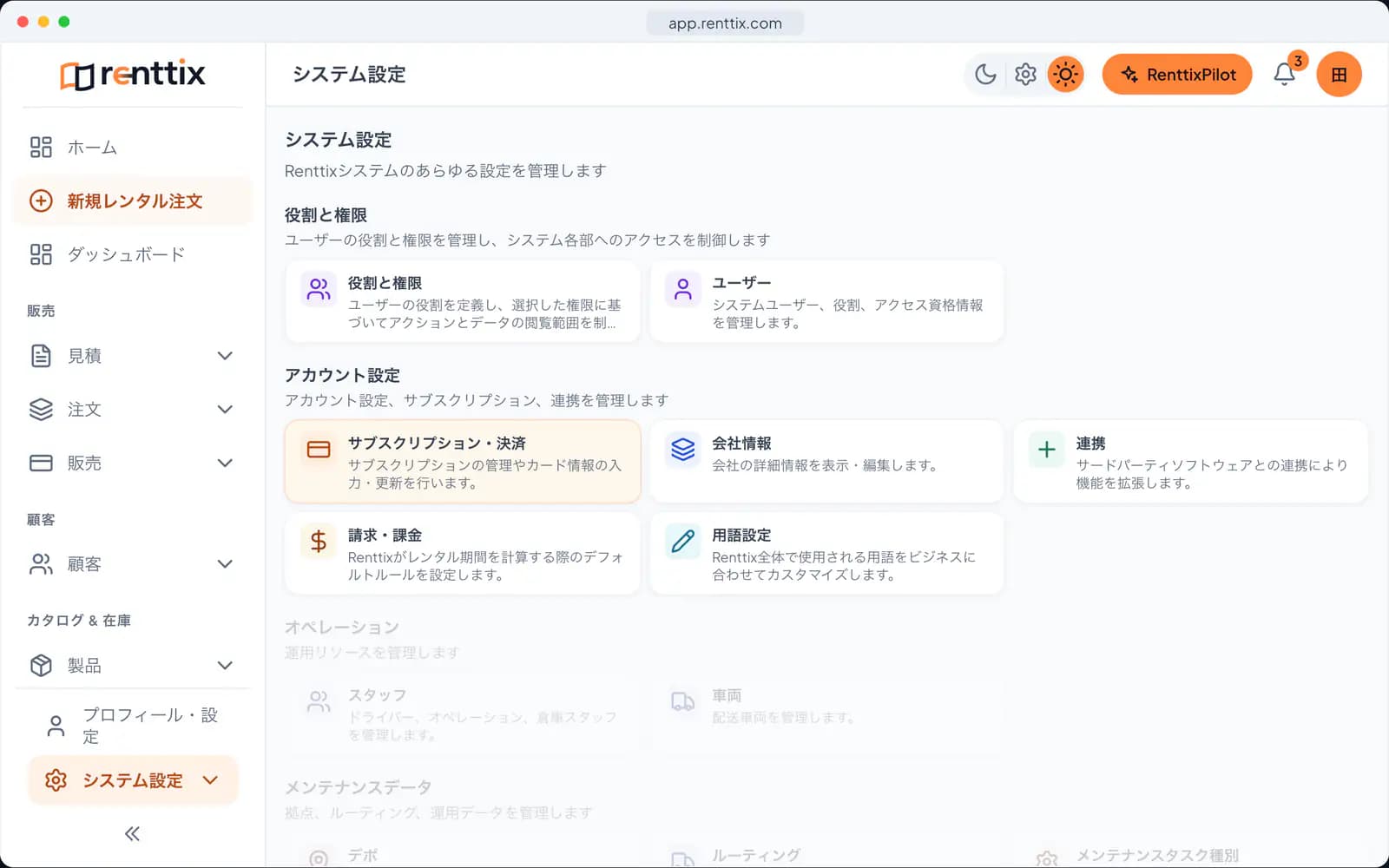The width and height of the screenshot is (1389, 868).
Task: Open 連携 integrations card
Action: [1191, 462]
